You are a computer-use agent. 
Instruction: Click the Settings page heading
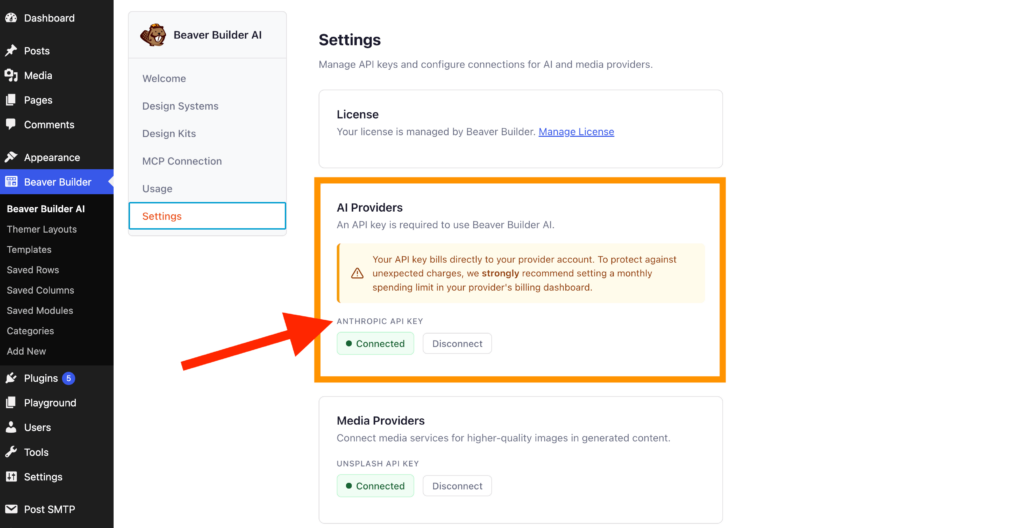[x=349, y=40]
